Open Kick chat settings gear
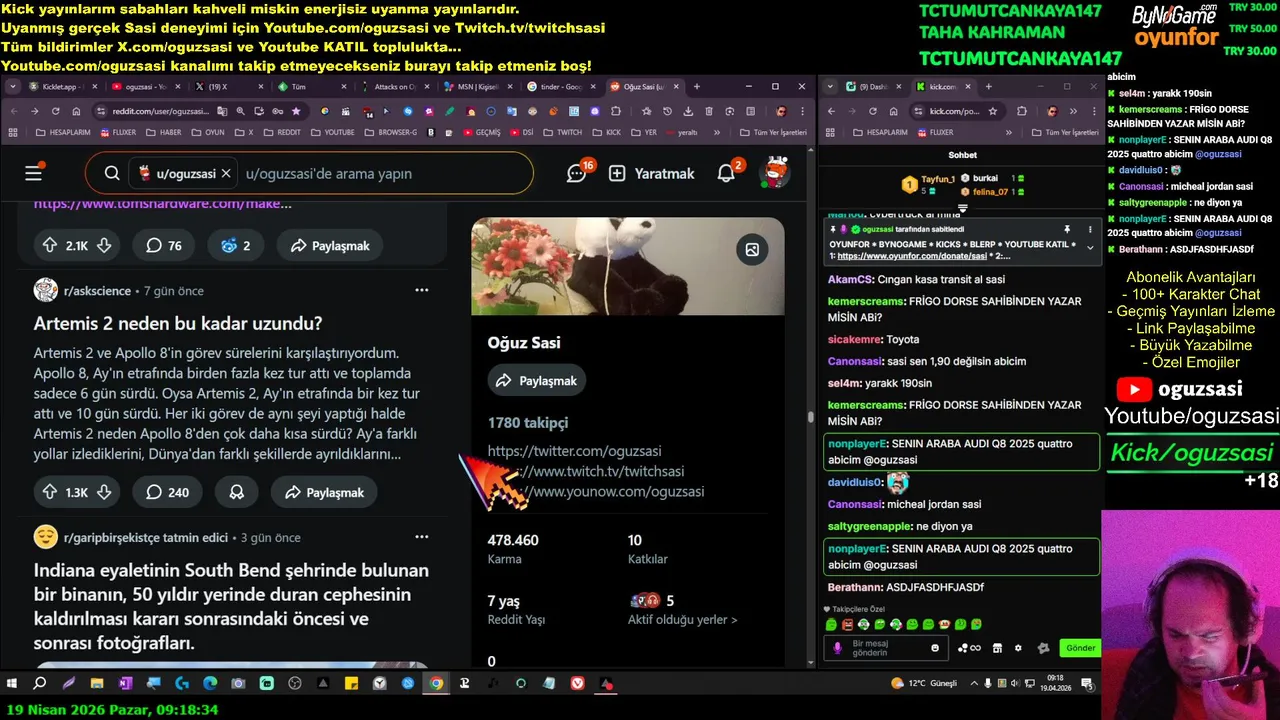The image size is (1280, 720). coord(1018,648)
